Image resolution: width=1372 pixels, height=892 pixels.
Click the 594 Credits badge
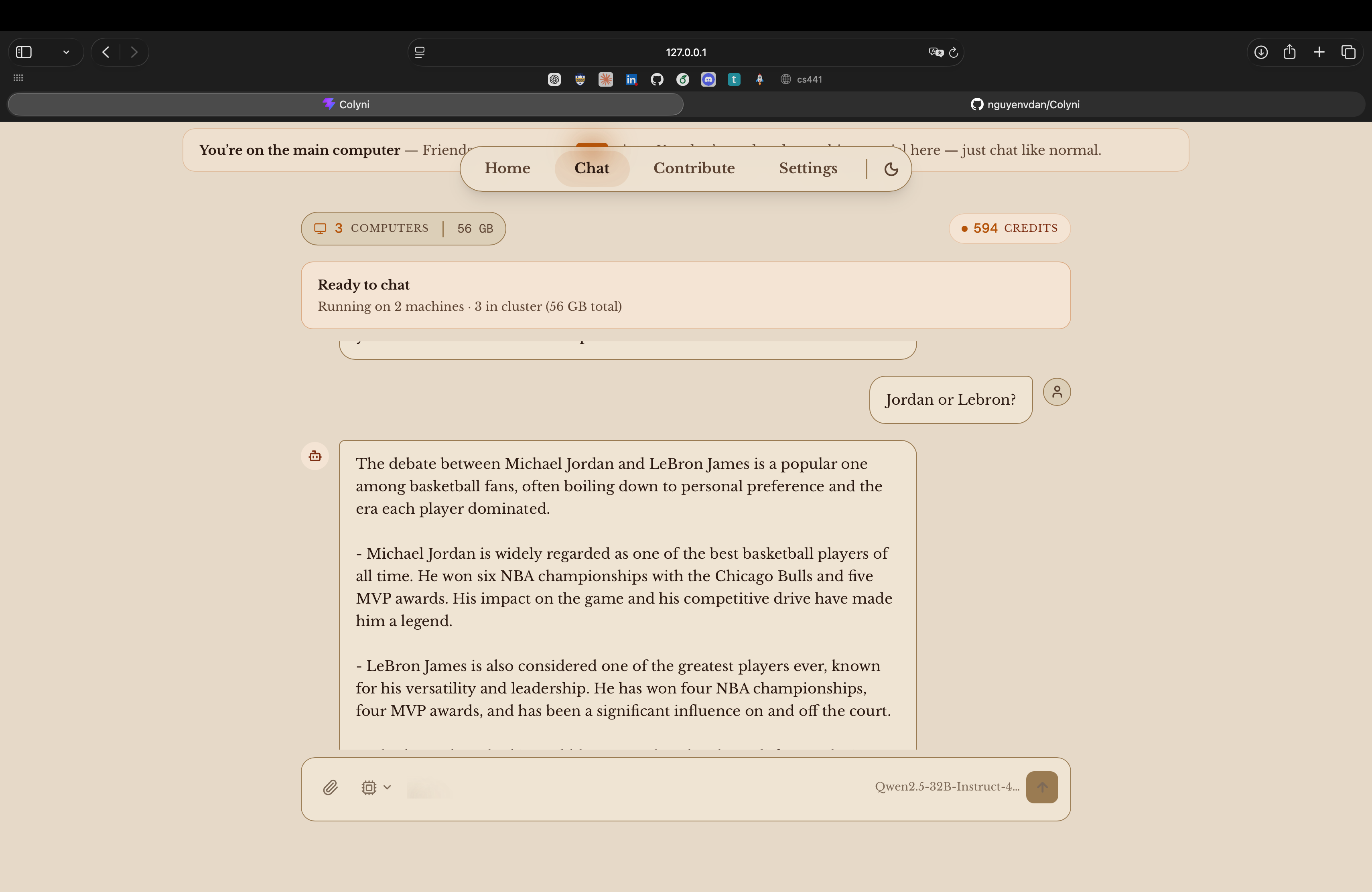1009,228
